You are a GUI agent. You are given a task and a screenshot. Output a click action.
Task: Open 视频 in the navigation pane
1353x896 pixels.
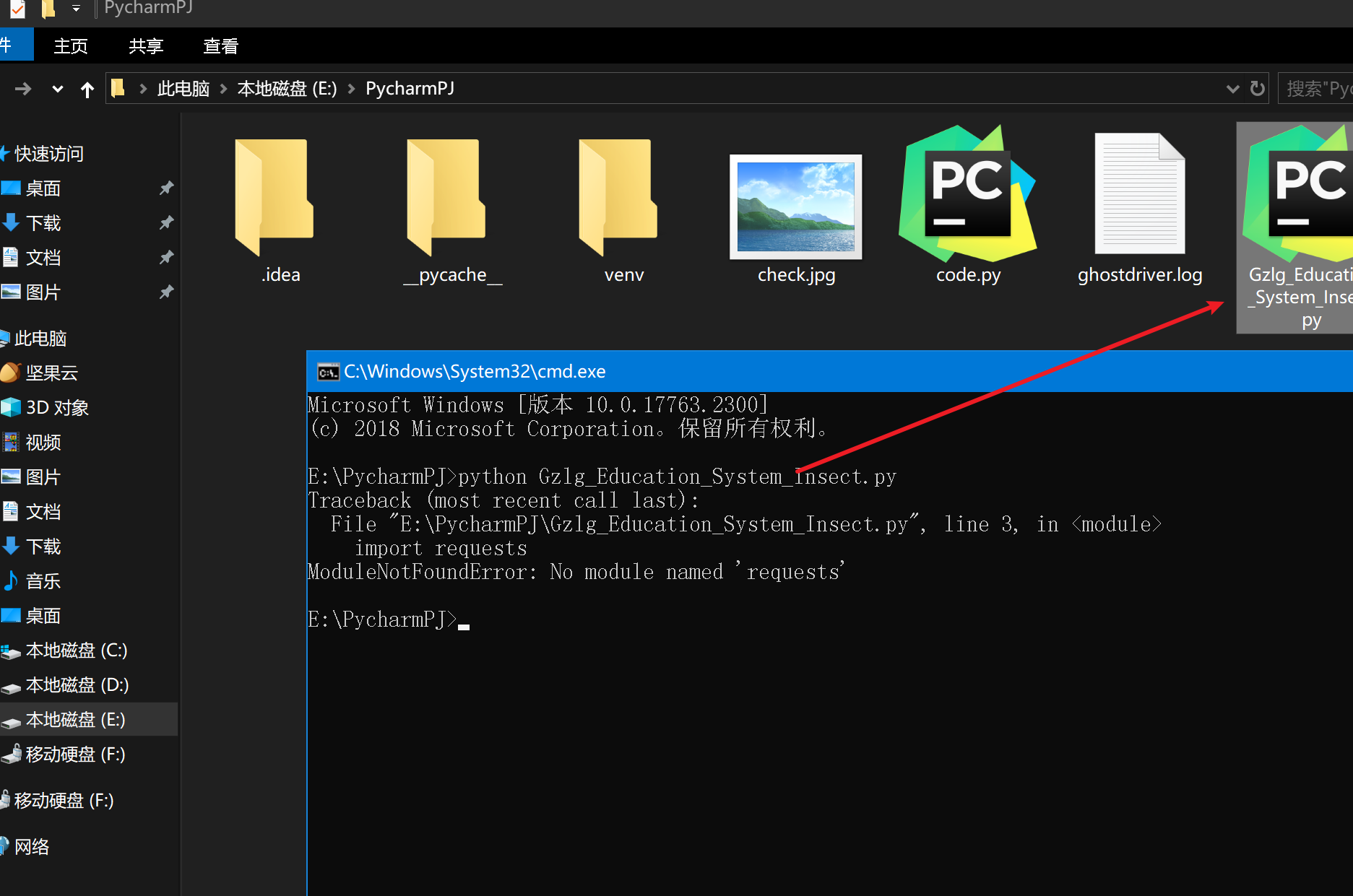(x=43, y=443)
